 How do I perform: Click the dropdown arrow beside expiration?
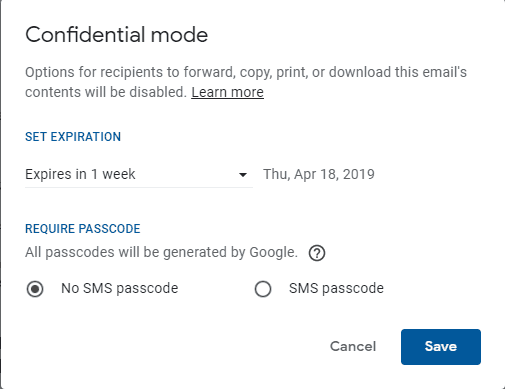(243, 175)
